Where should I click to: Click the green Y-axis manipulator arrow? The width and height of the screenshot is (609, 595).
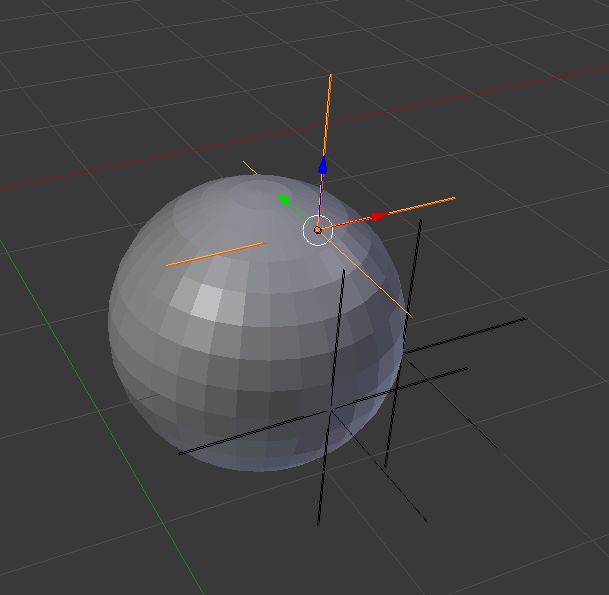[284, 200]
